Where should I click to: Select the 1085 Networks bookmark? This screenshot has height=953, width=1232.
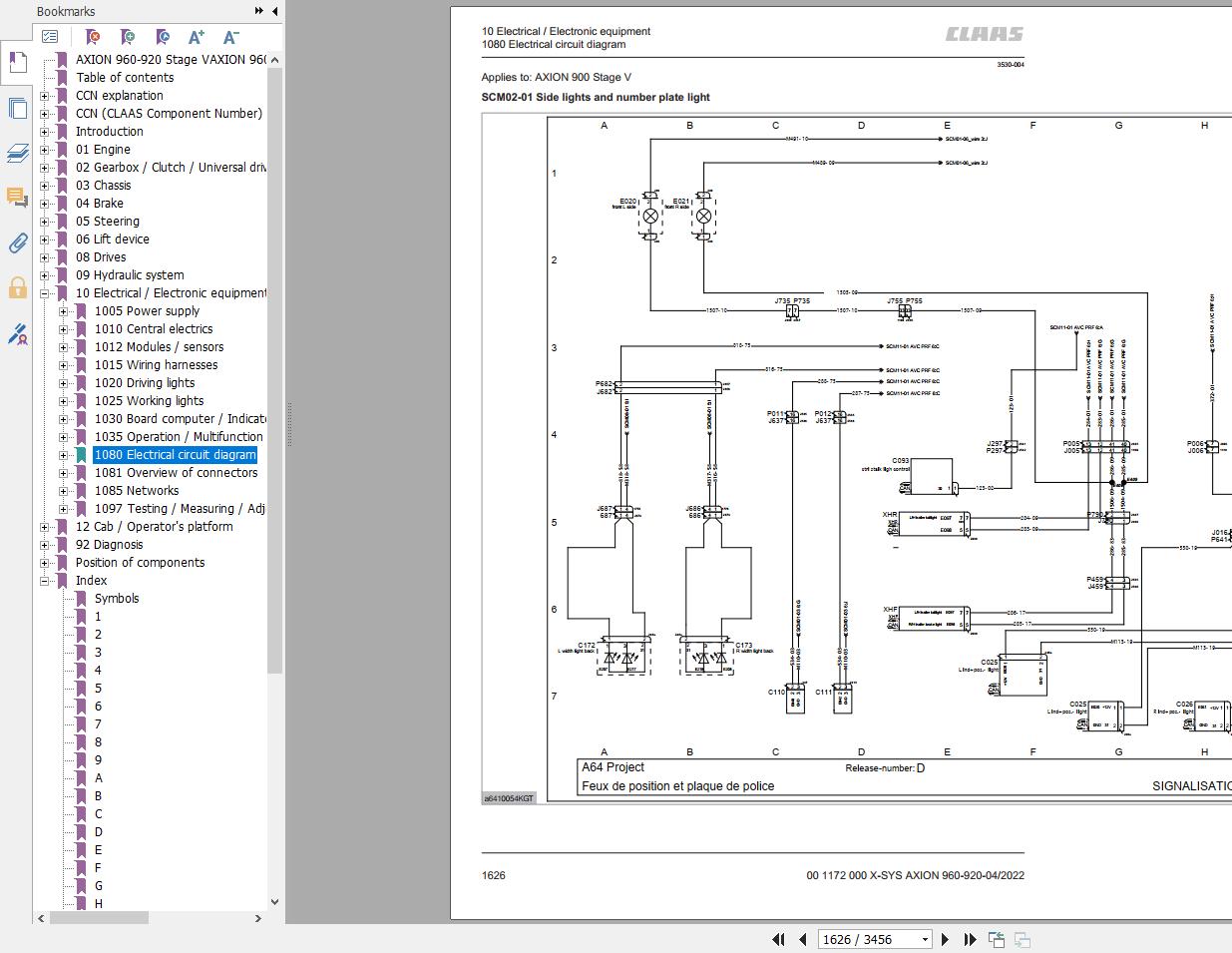tap(137, 491)
